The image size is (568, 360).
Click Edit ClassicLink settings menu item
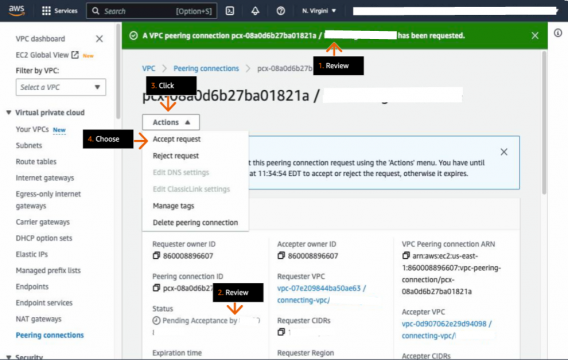pyautogui.click(x=191, y=189)
